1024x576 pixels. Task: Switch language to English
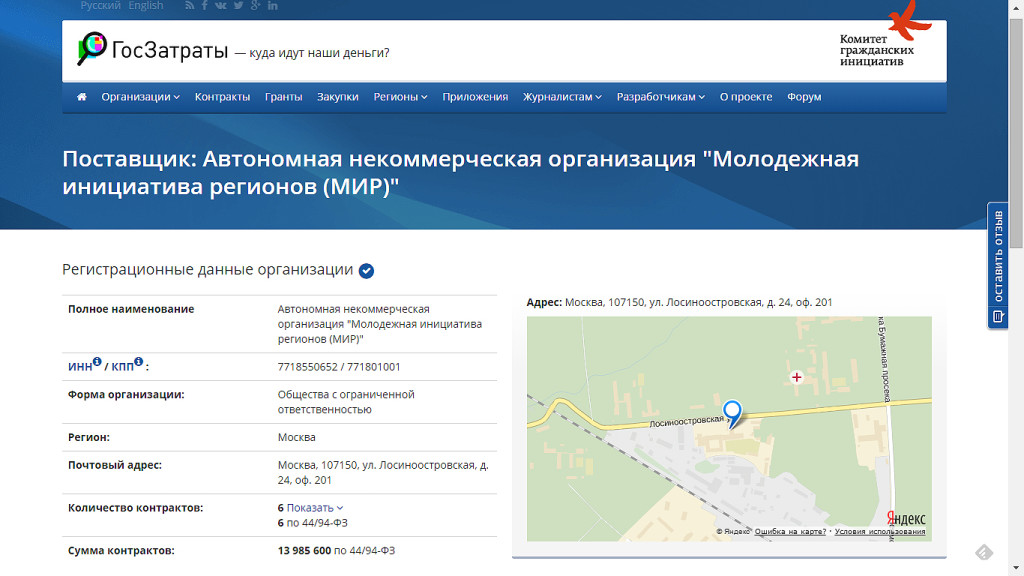click(146, 5)
